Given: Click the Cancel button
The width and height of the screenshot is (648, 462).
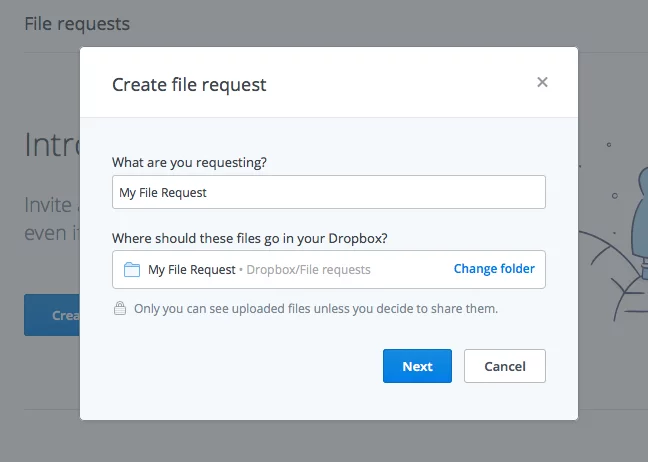Looking at the screenshot, I should pos(505,366).
